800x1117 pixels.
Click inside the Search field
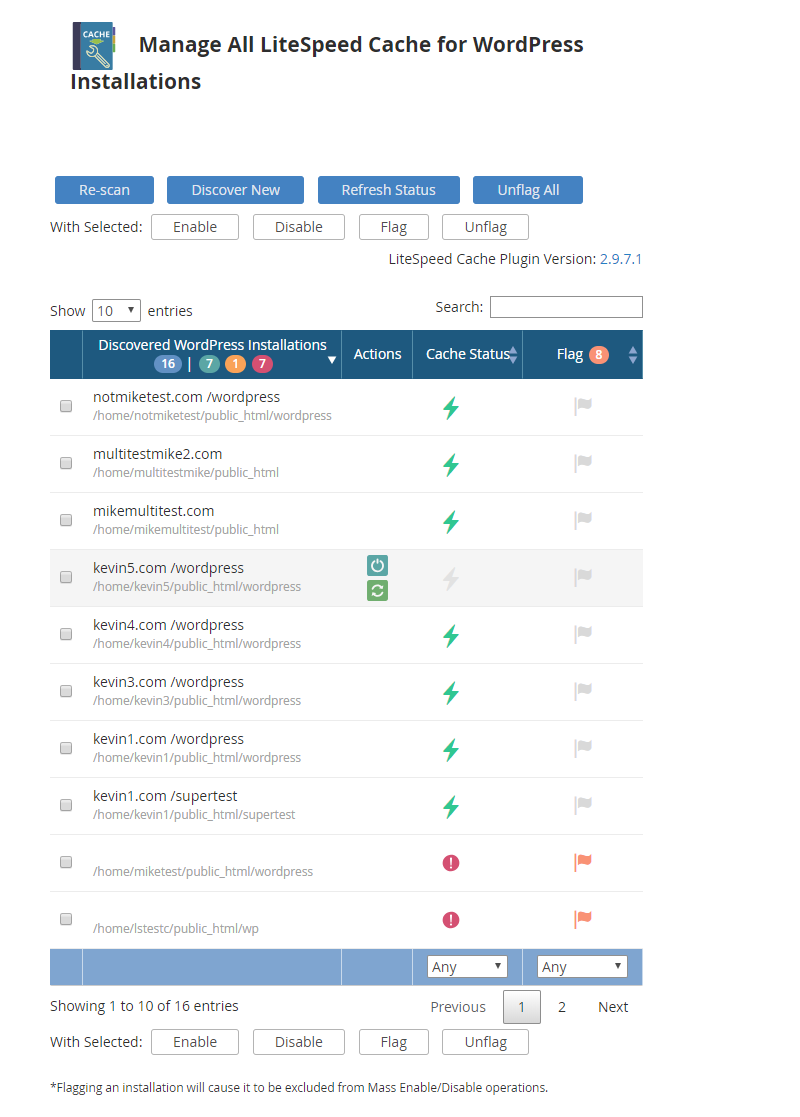coord(566,306)
